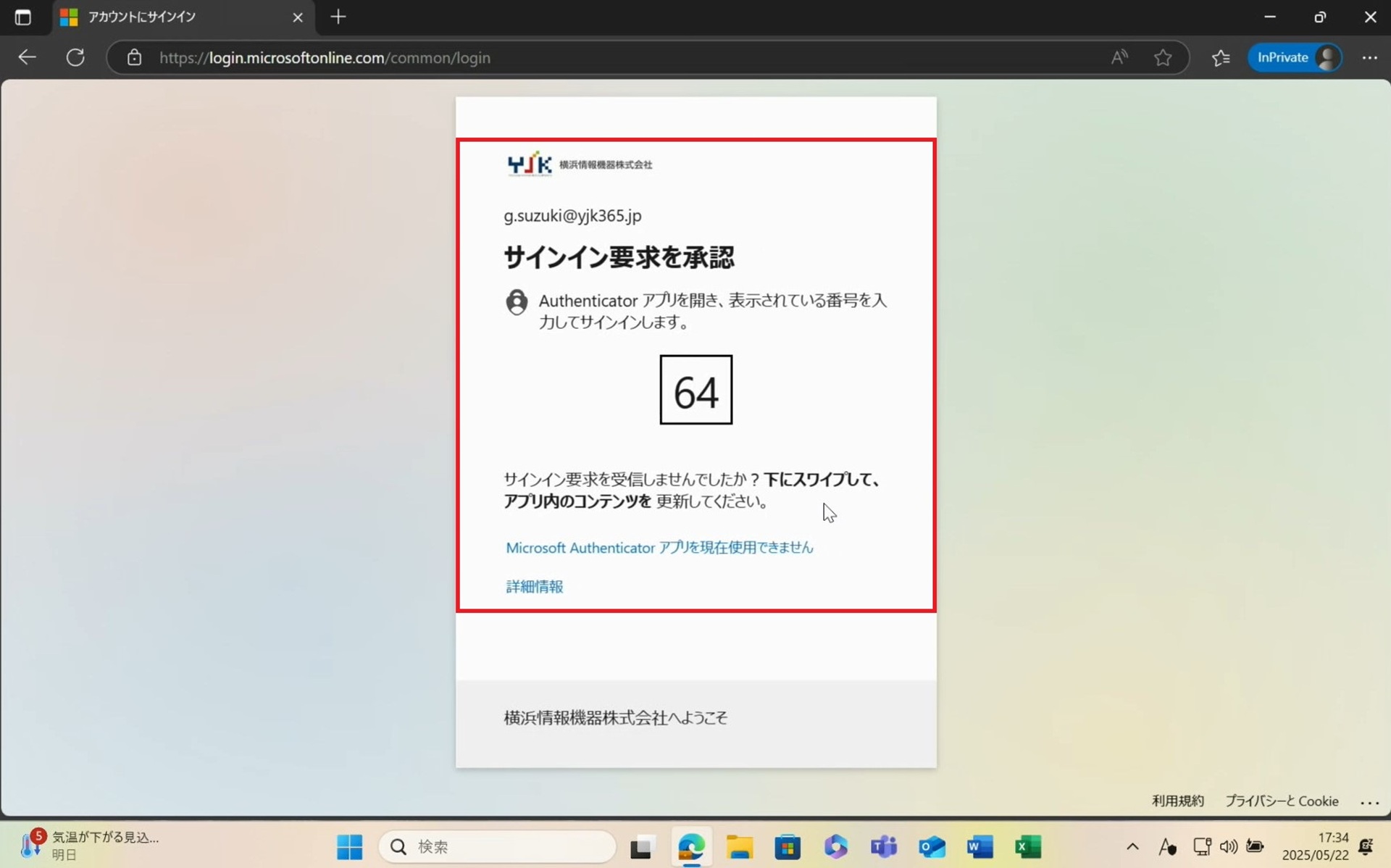The width and height of the screenshot is (1391, 868).
Task: Open footer ellipsis more options
Action: point(1369,801)
